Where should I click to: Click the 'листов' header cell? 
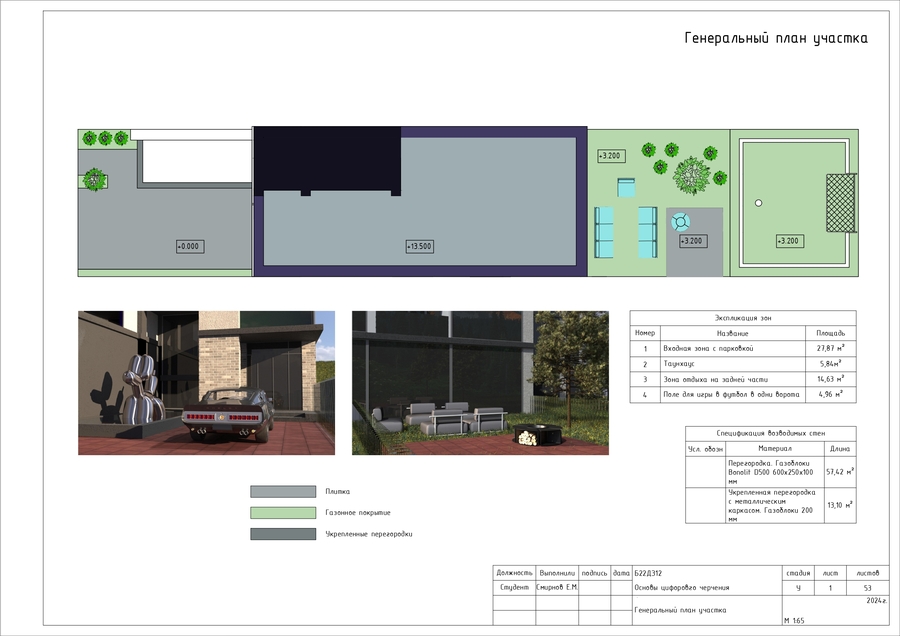pos(867,573)
